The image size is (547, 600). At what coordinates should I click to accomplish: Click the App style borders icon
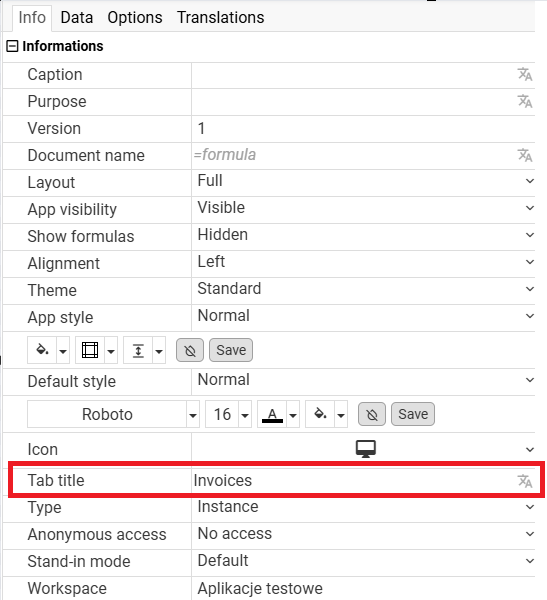point(90,350)
